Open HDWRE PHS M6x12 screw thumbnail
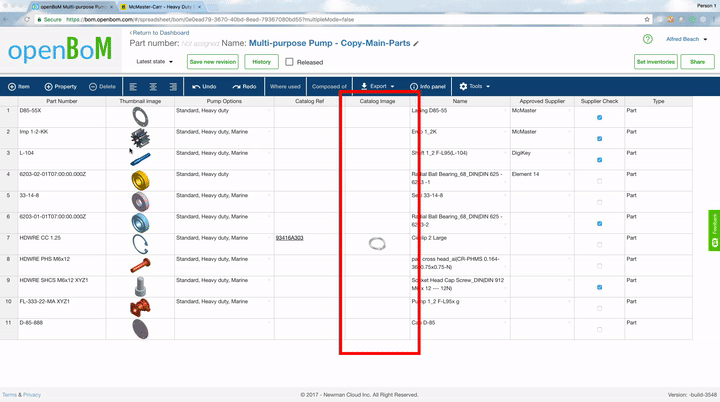This screenshot has width=720, height=402. click(140, 265)
